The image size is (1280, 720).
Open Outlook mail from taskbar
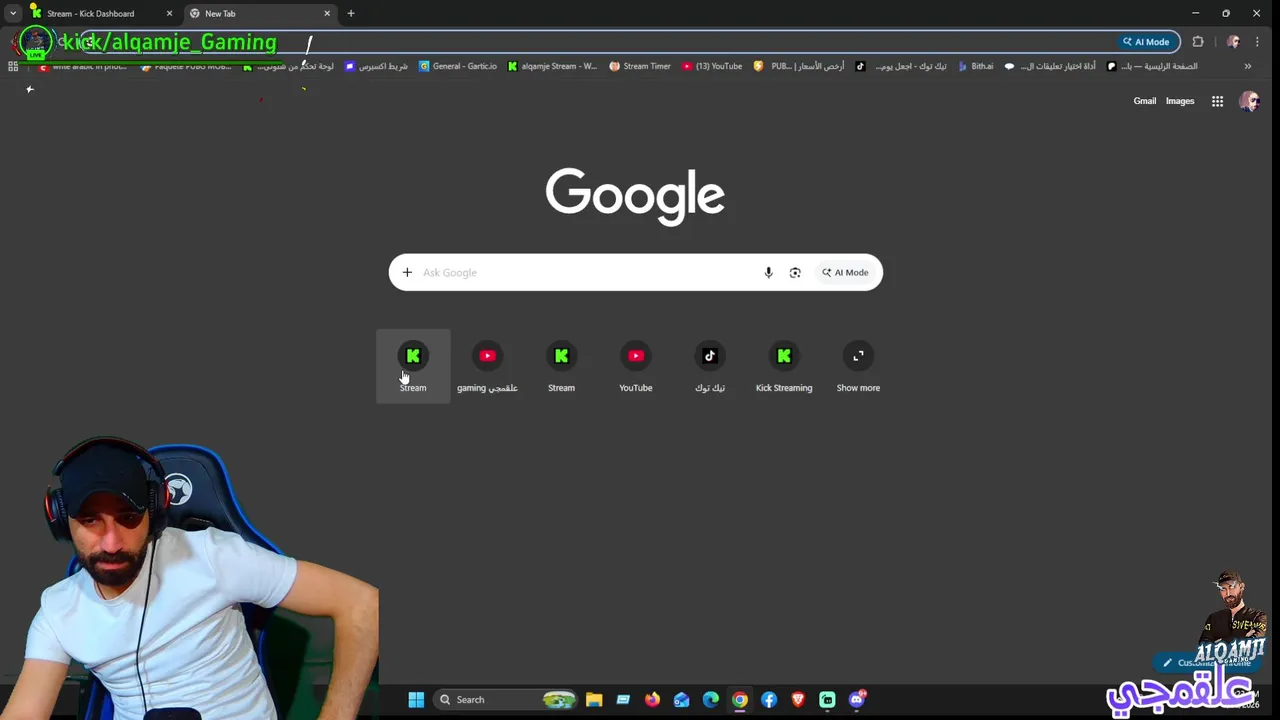click(681, 700)
